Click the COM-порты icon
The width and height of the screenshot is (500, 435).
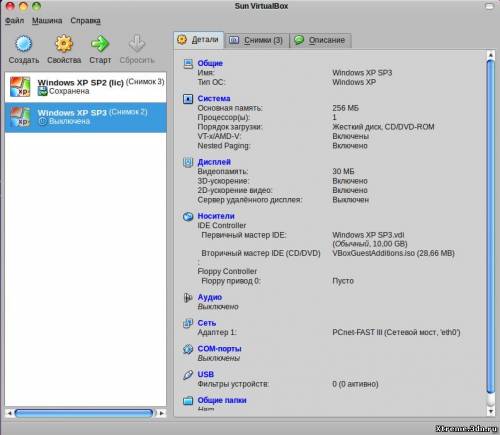[188, 349]
